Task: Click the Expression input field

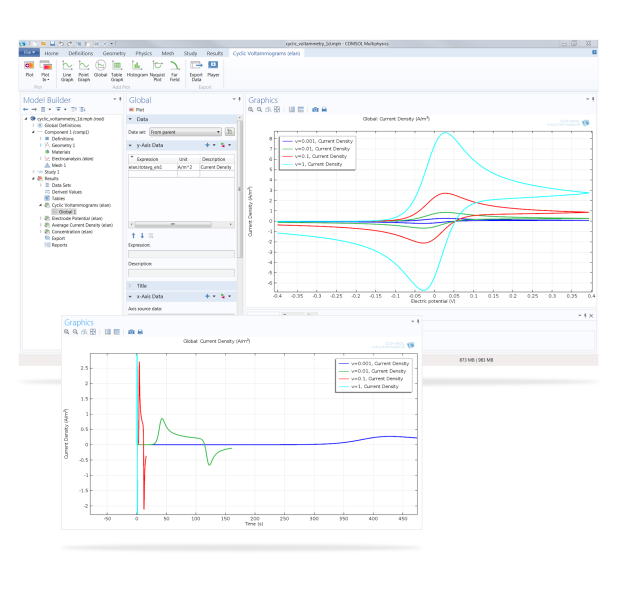Action: point(181,252)
